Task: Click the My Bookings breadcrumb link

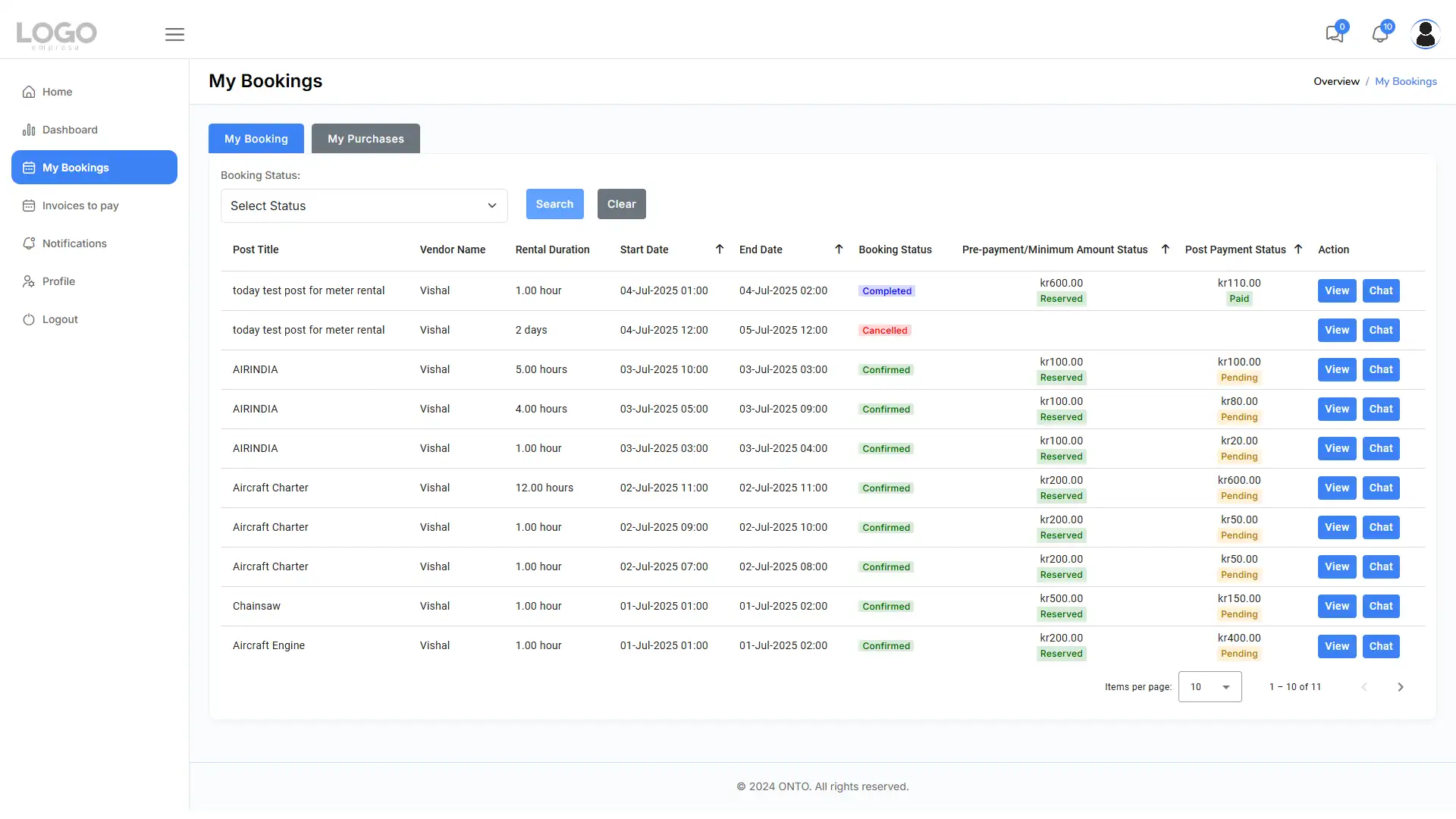Action: click(x=1406, y=81)
